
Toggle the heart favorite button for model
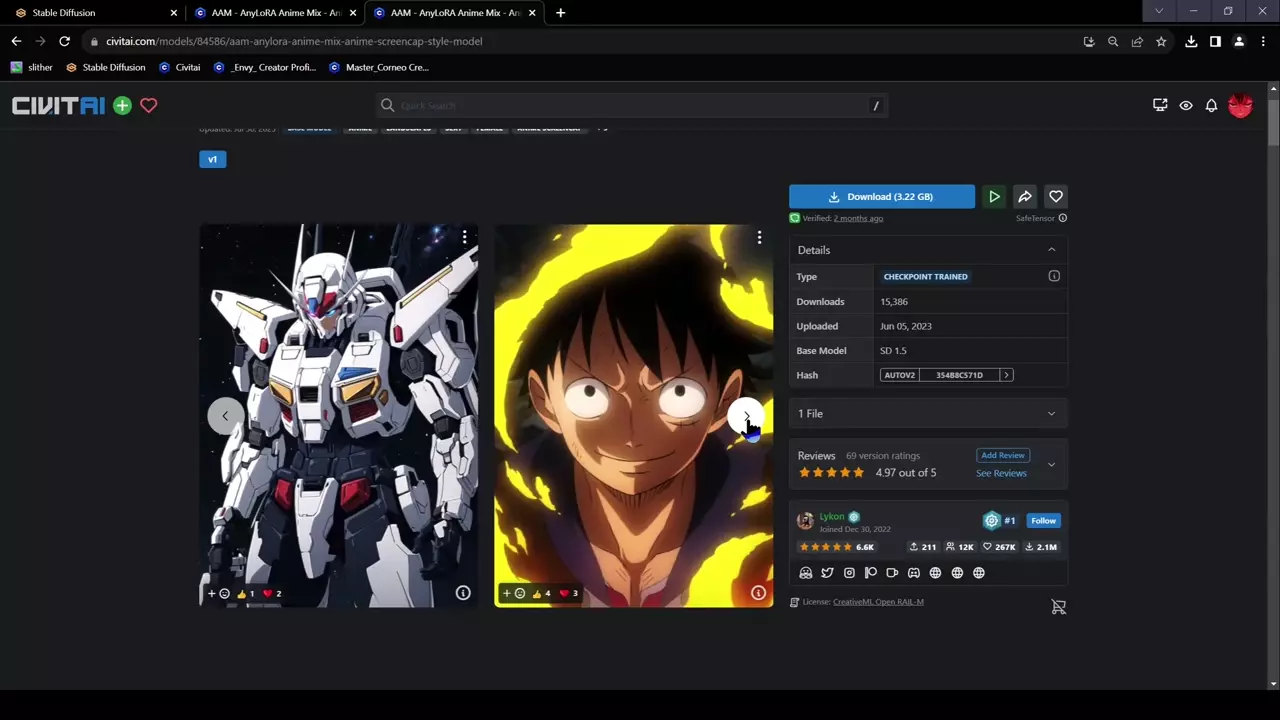[1056, 197]
